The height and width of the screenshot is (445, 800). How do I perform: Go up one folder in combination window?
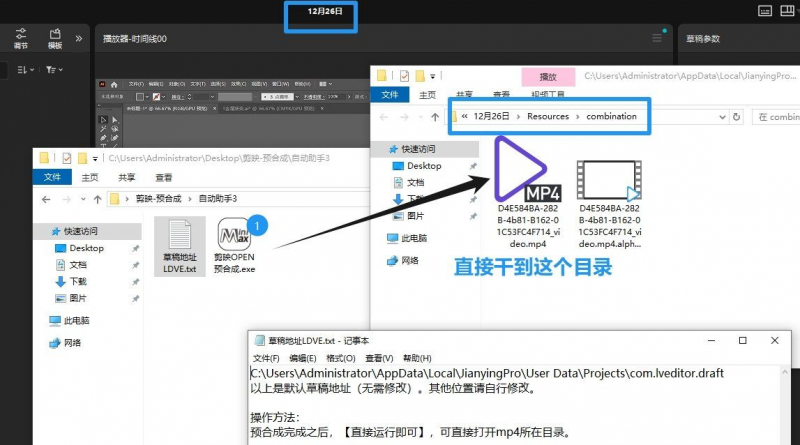pos(435,117)
